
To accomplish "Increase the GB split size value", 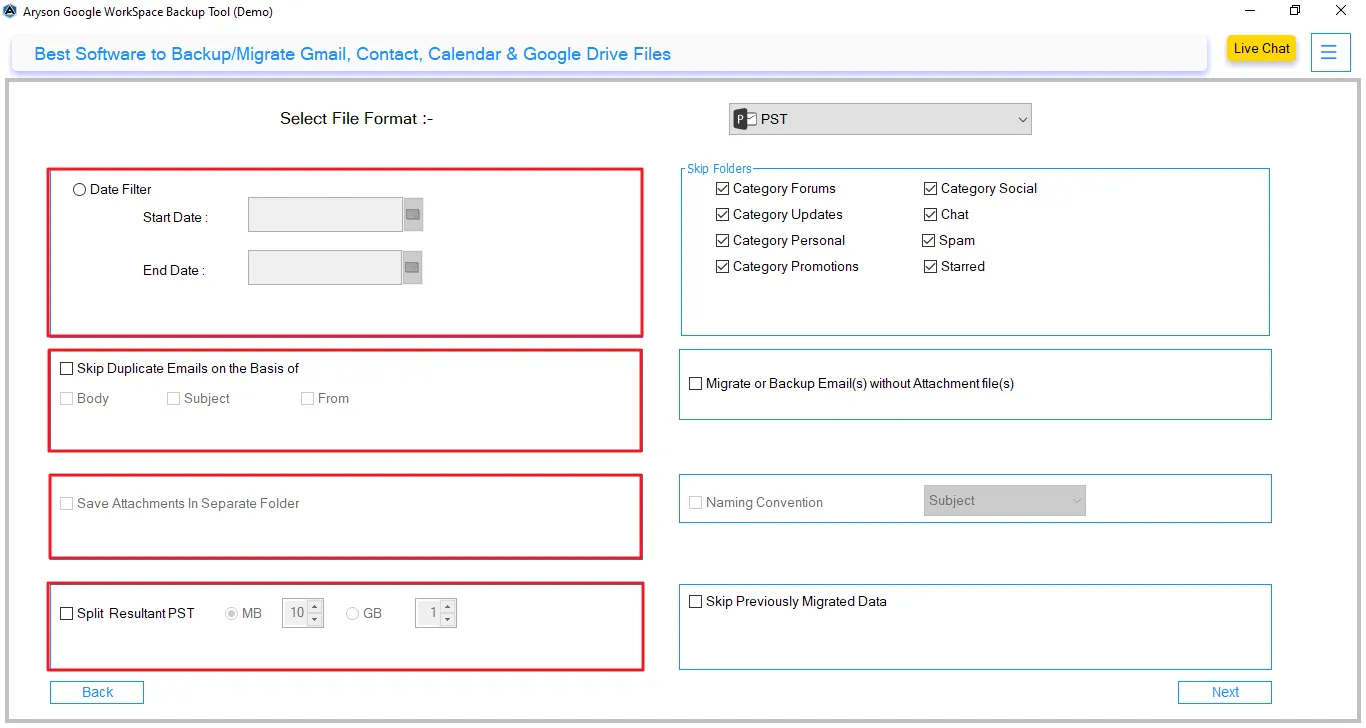I will (x=448, y=607).
